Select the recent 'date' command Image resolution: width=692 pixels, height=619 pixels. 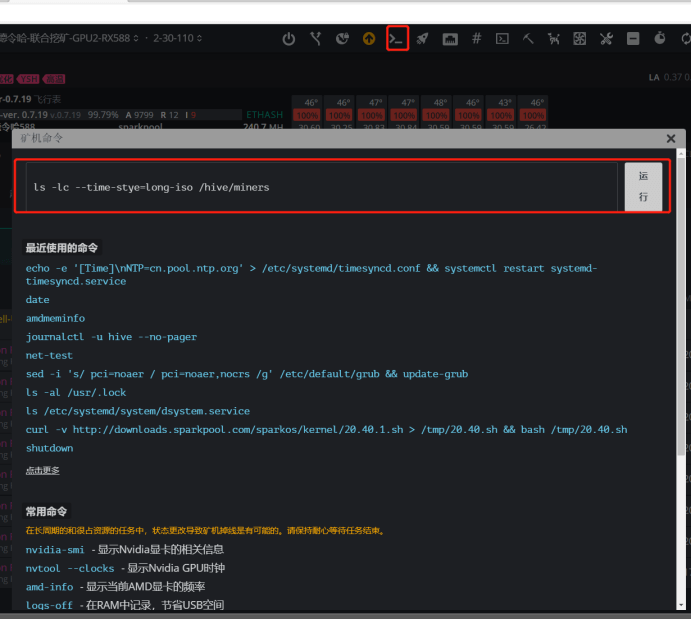(x=38, y=300)
